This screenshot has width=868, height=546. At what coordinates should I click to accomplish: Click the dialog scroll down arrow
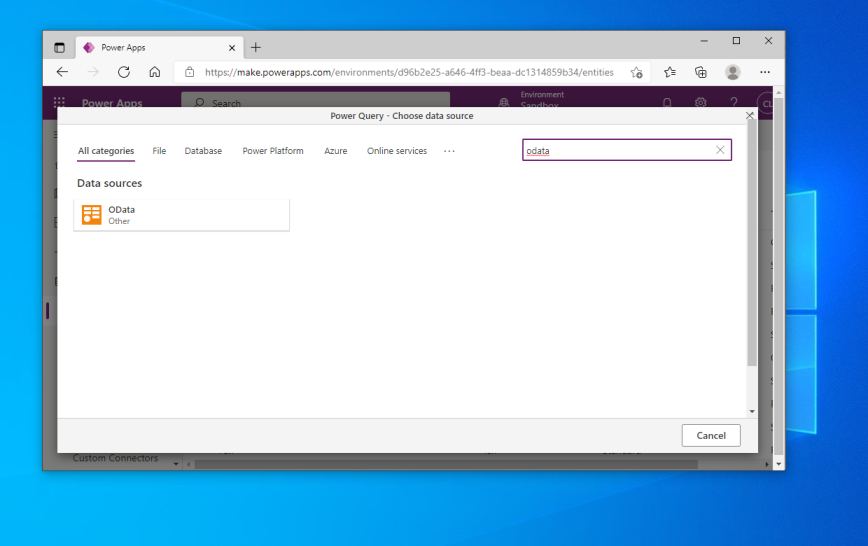pyautogui.click(x=752, y=411)
